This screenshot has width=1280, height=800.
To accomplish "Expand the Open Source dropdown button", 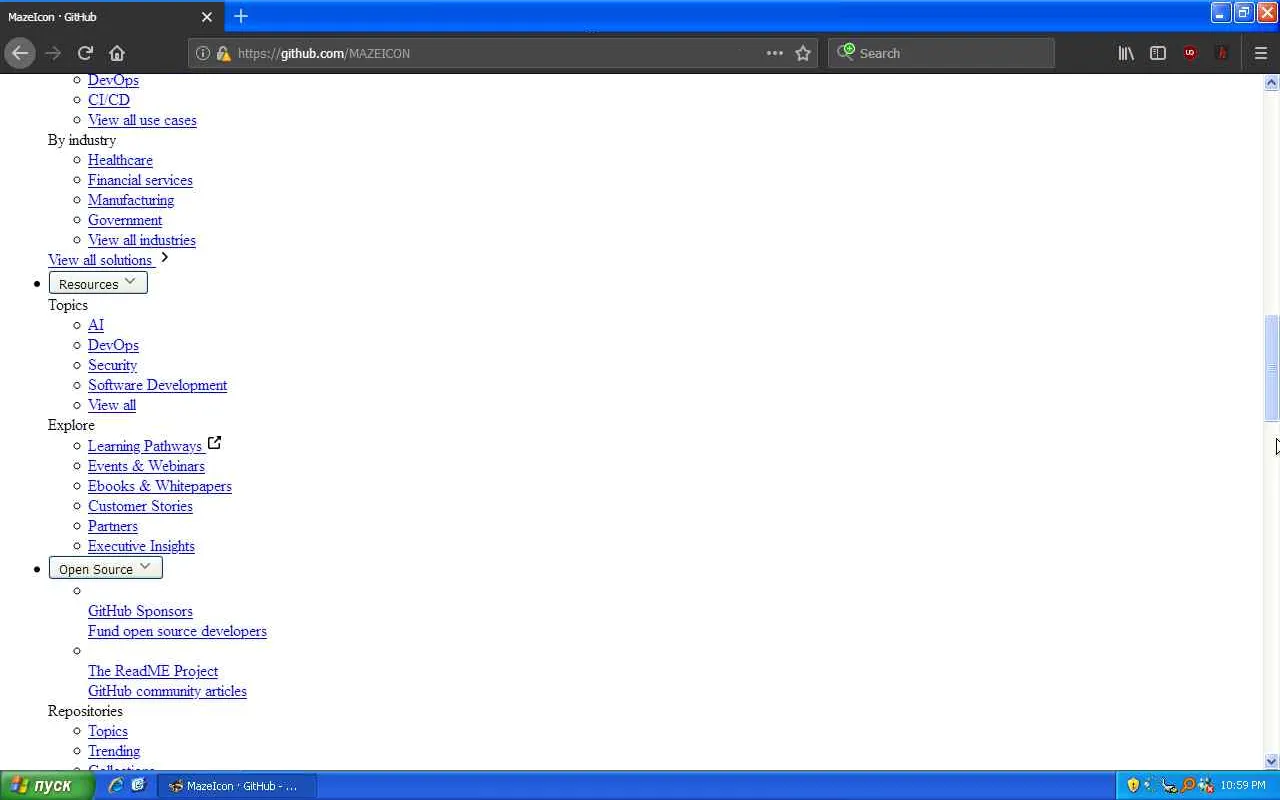I will (x=105, y=568).
